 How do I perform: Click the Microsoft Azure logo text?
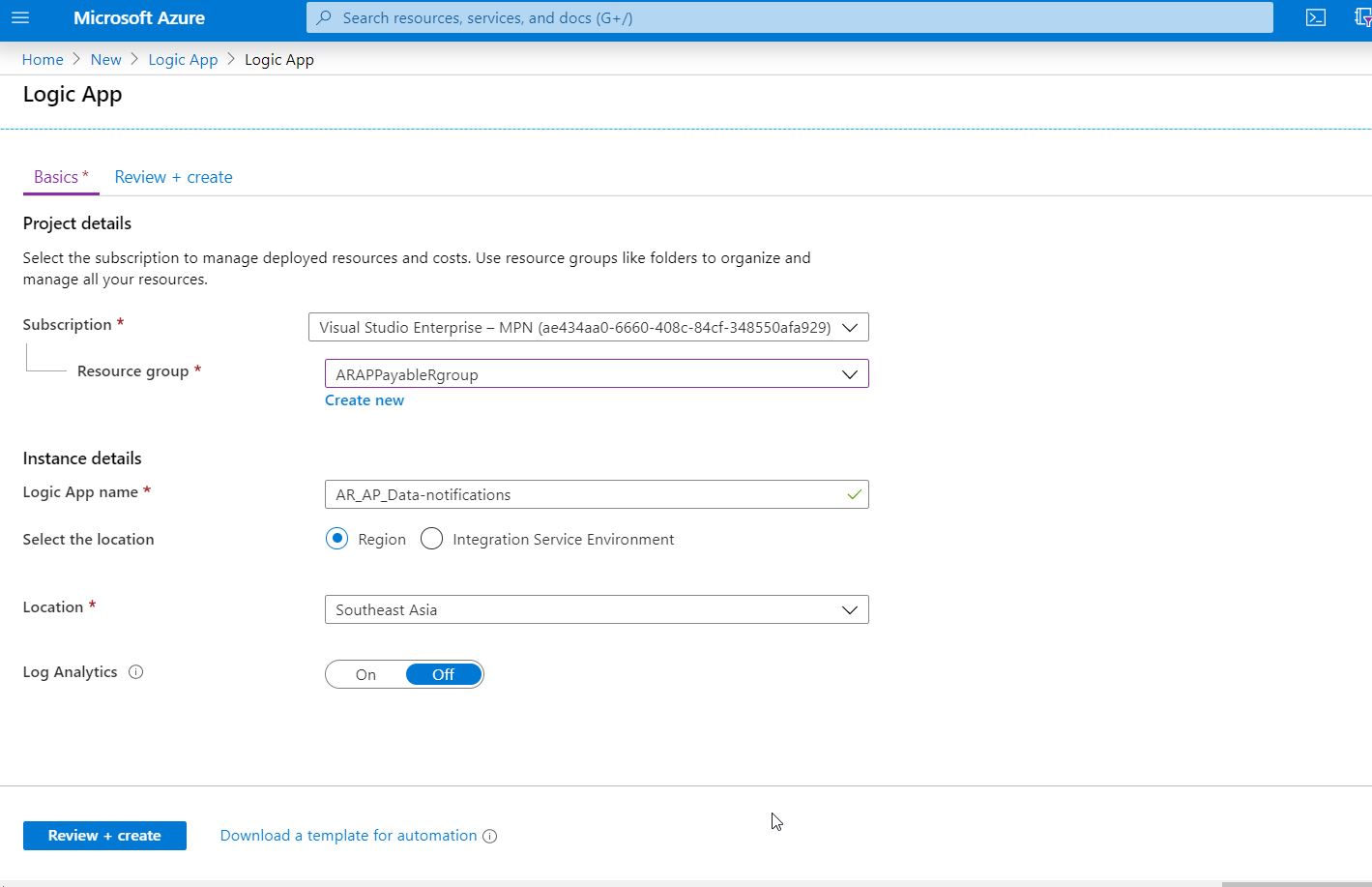[139, 17]
